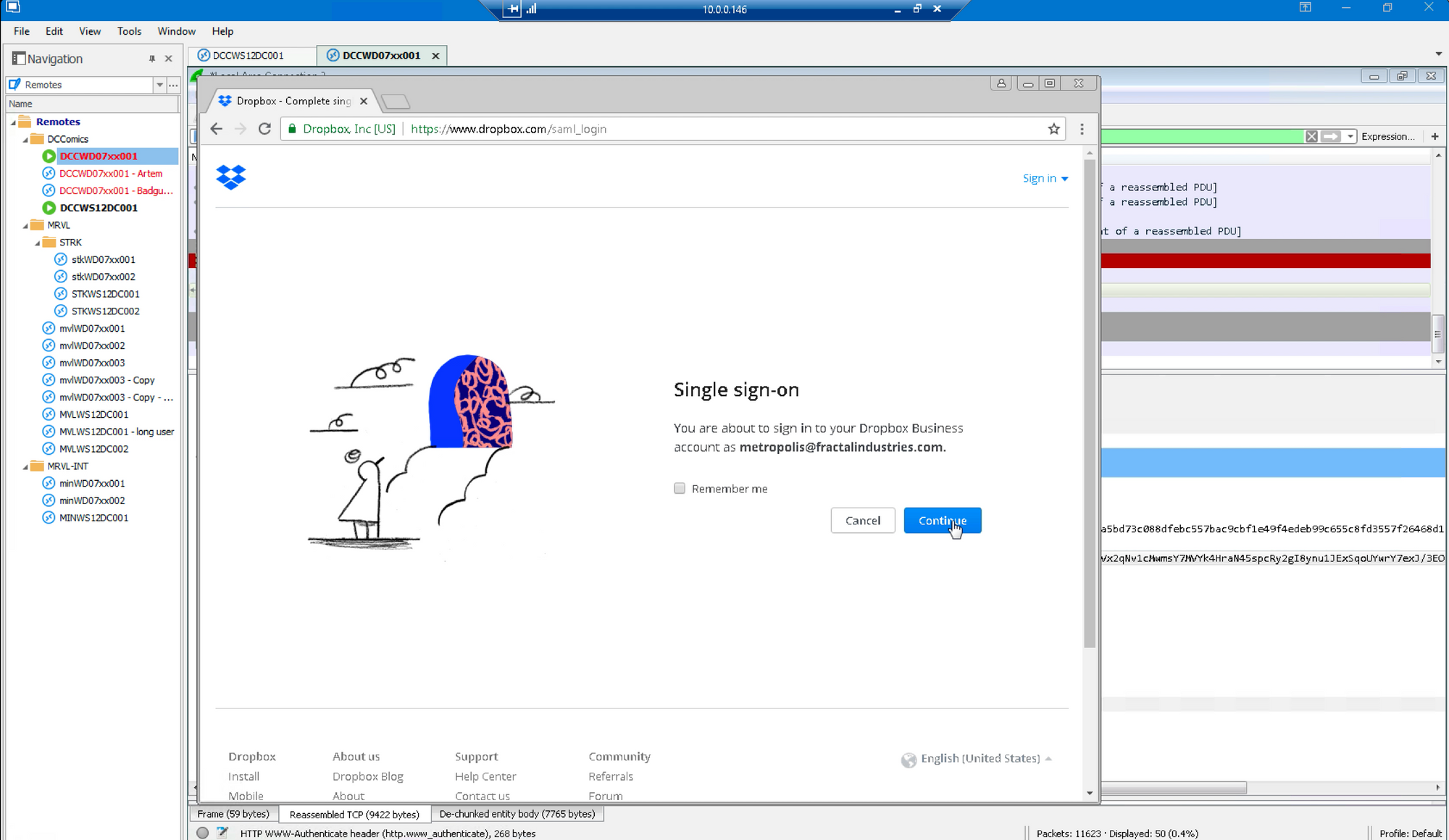The height and width of the screenshot is (840, 1449).
Task: Click the Continue button
Action: click(943, 521)
